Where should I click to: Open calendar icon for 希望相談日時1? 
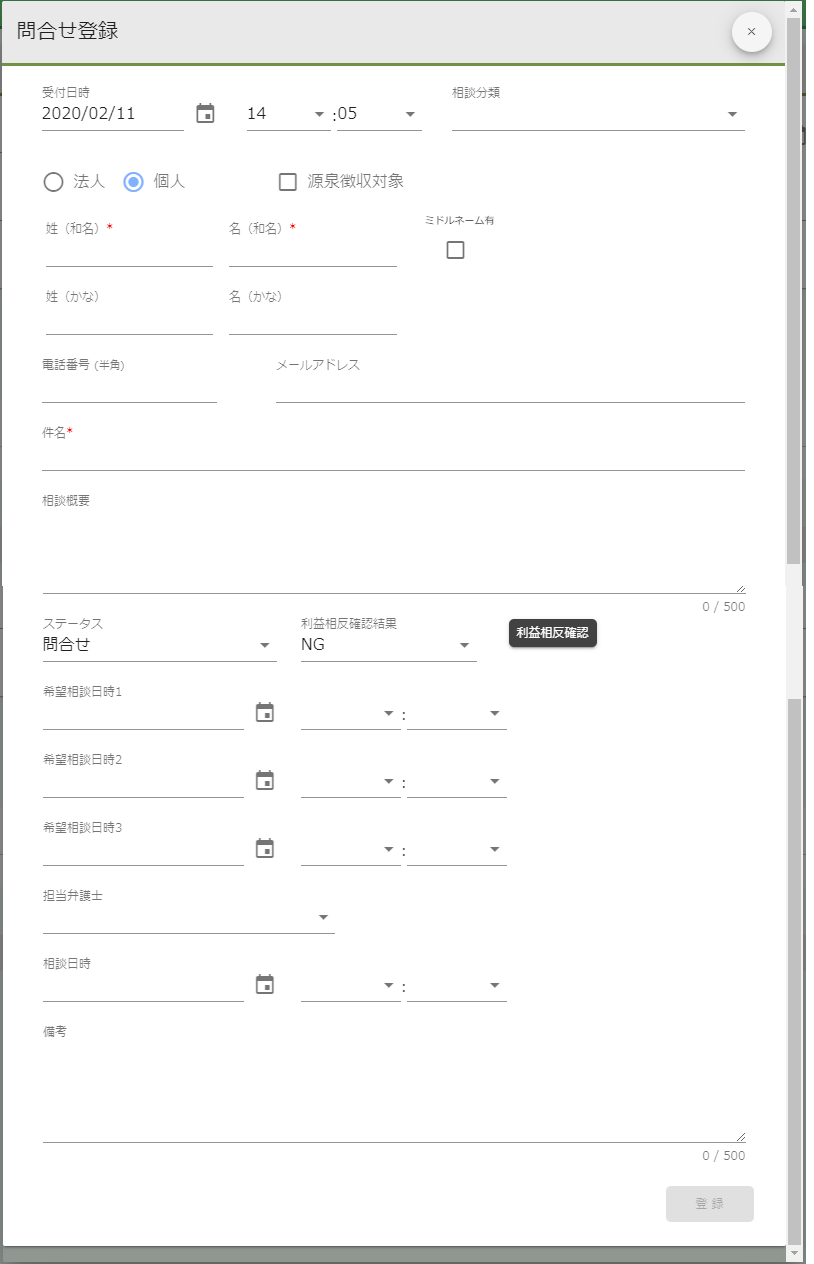pos(265,712)
